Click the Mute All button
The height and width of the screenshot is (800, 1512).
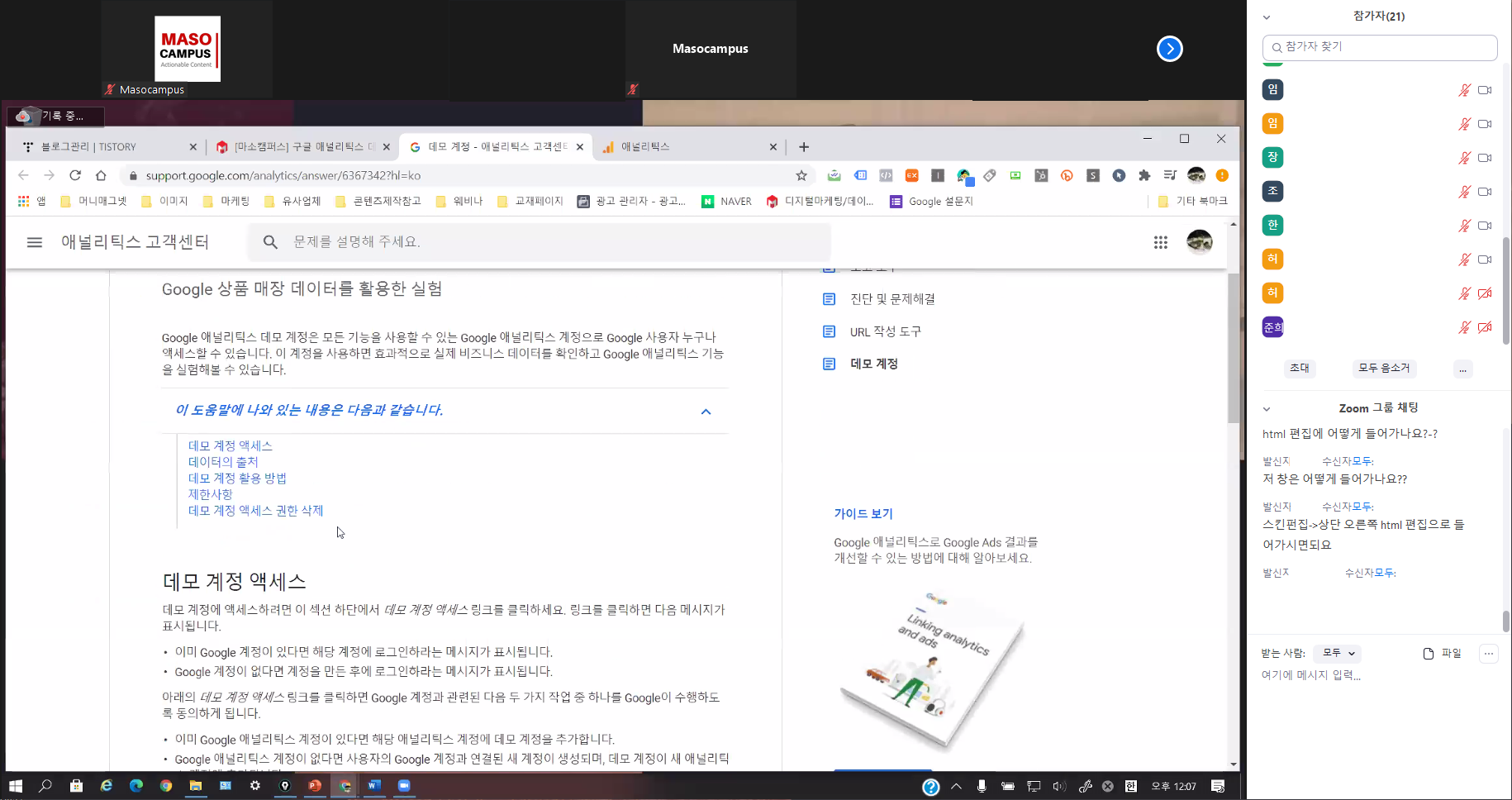[1384, 368]
